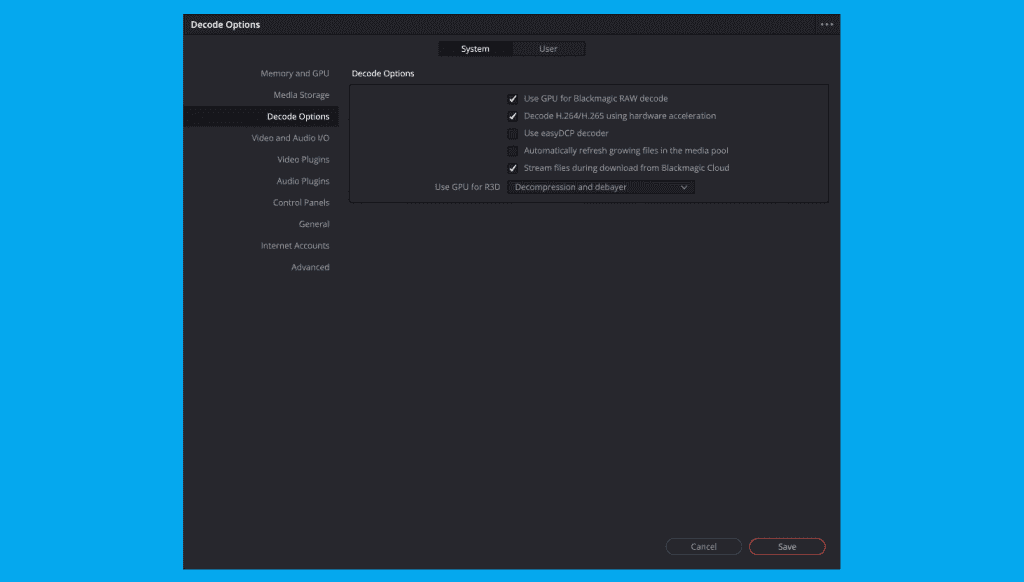The width and height of the screenshot is (1024, 582).
Task: Click the Save button
Action: pyautogui.click(x=787, y=547)
